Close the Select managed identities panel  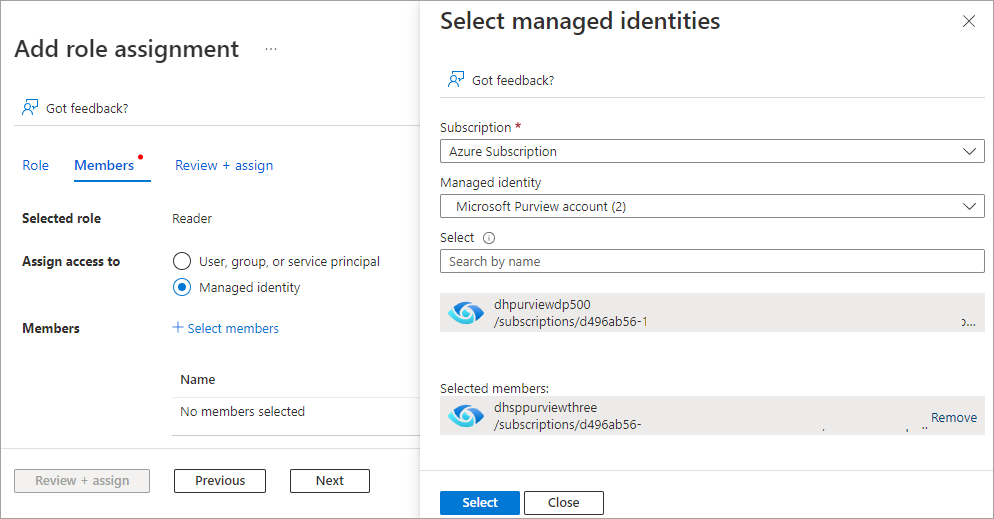click(969, 21)
